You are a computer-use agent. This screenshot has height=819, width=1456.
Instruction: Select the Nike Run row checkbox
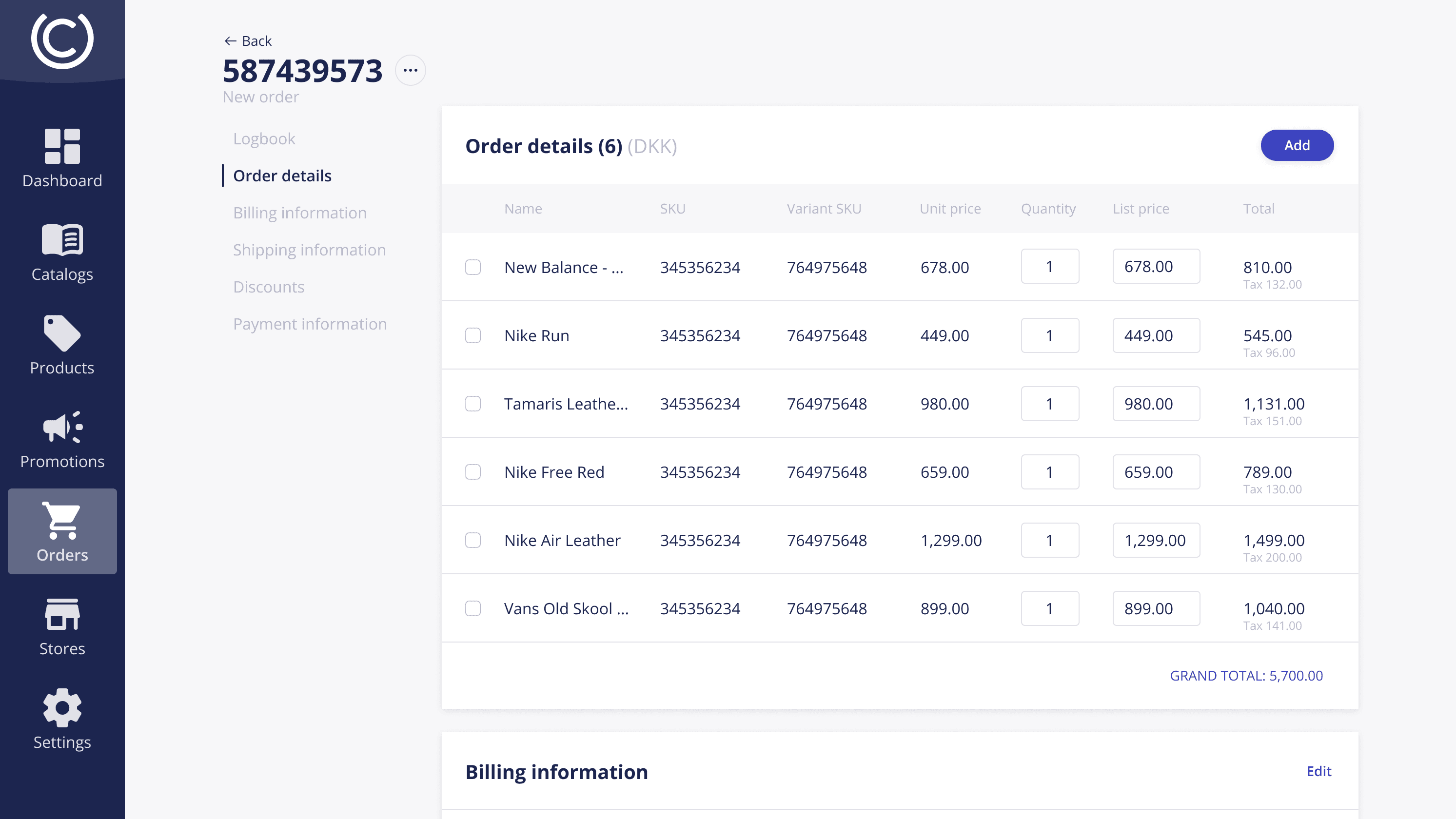[x=473, y=336]
